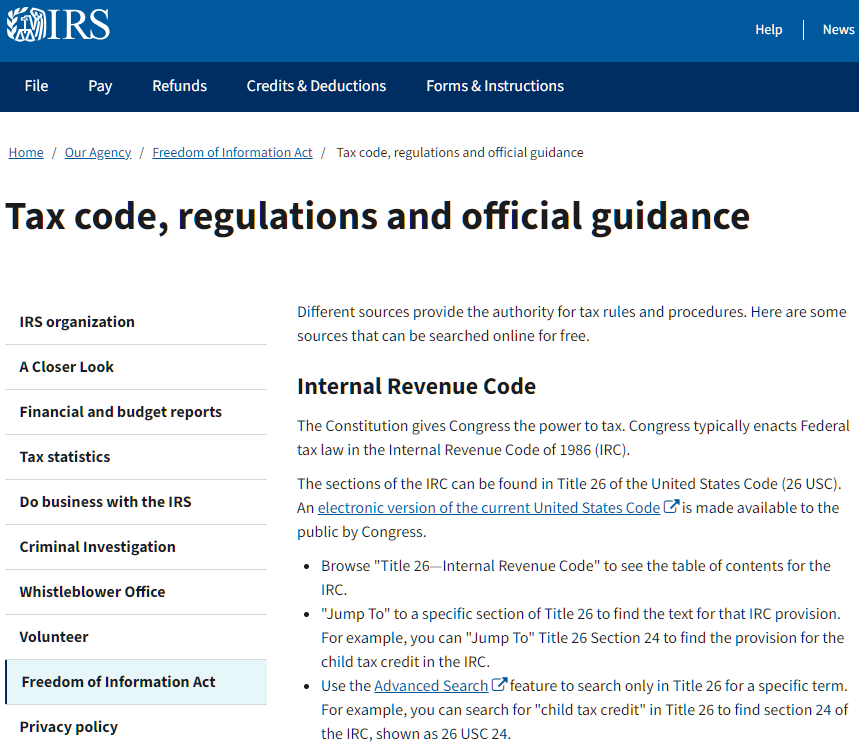
Task: Click Freedom of Information Act breadcrumb
Action: tap(232, 153)
